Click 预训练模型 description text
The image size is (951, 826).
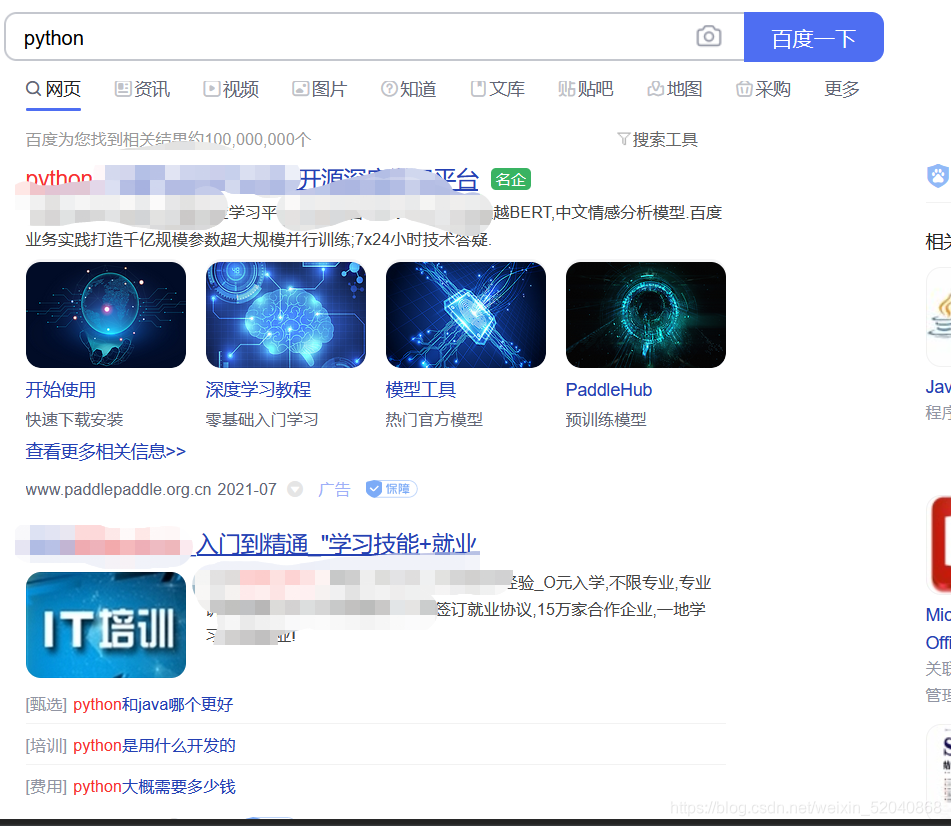pyautogui.click(x=606, y=420)
